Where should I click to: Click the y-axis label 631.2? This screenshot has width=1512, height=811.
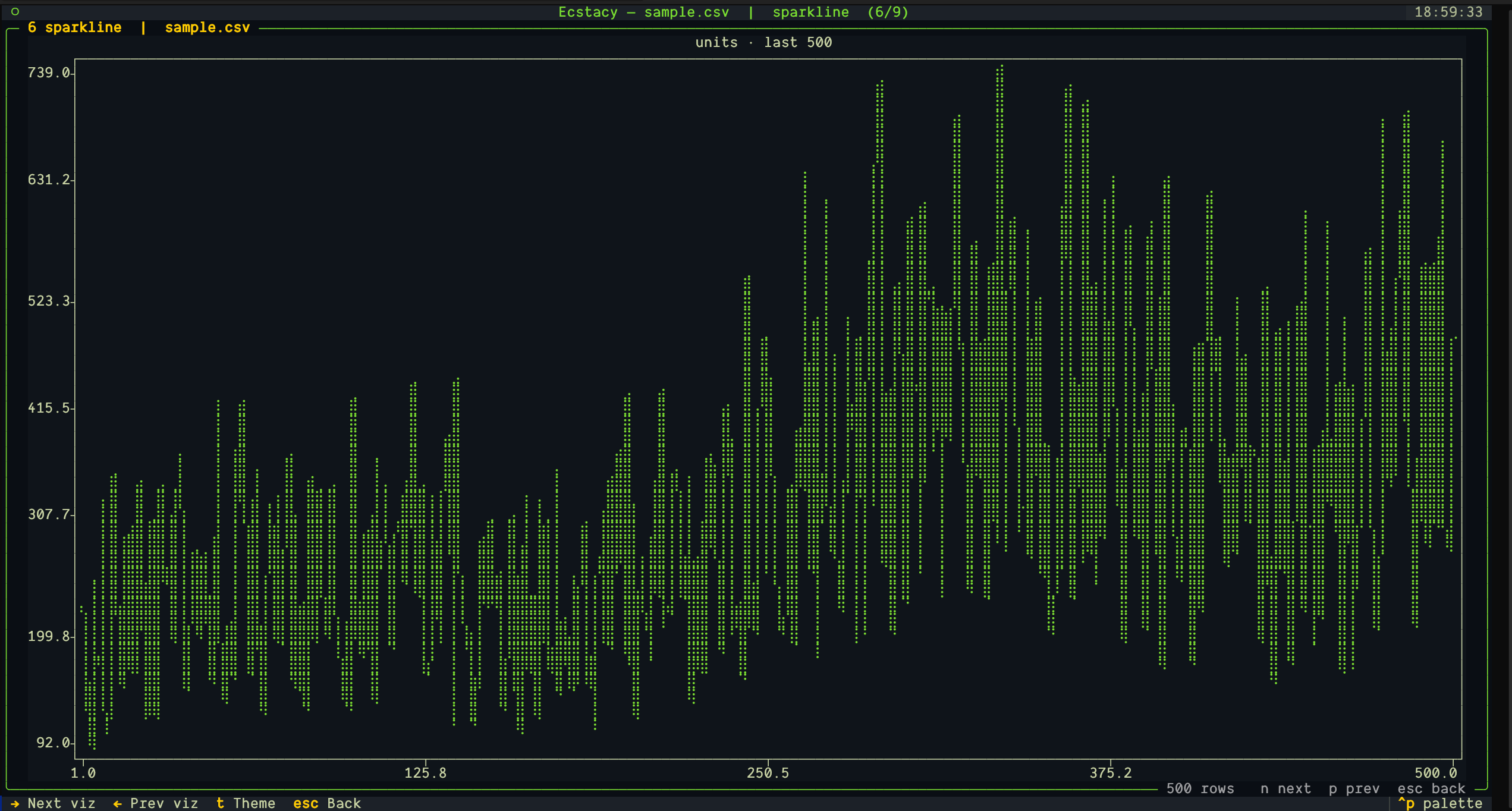49,180
